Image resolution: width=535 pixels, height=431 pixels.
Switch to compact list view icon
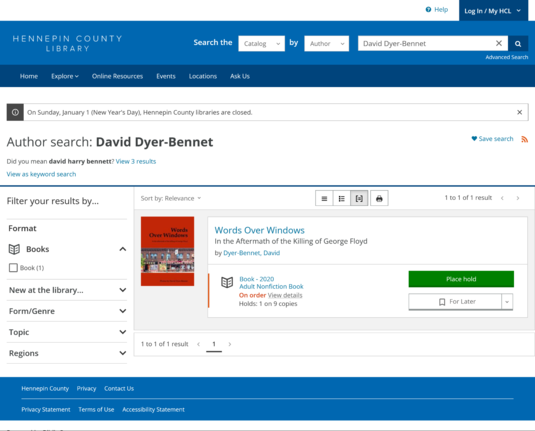click(324, 199)
